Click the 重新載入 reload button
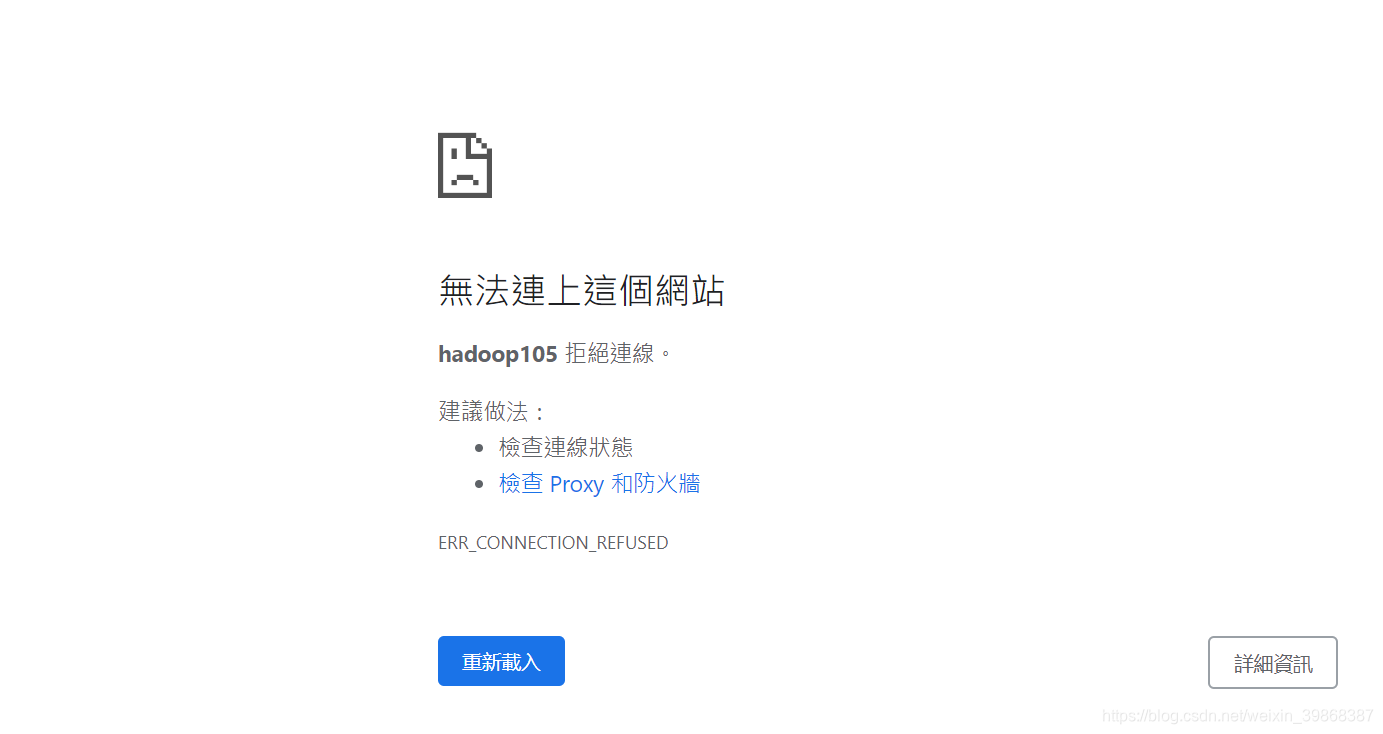The width and height of the screenshot is (1383, 734). pos(501,661)
